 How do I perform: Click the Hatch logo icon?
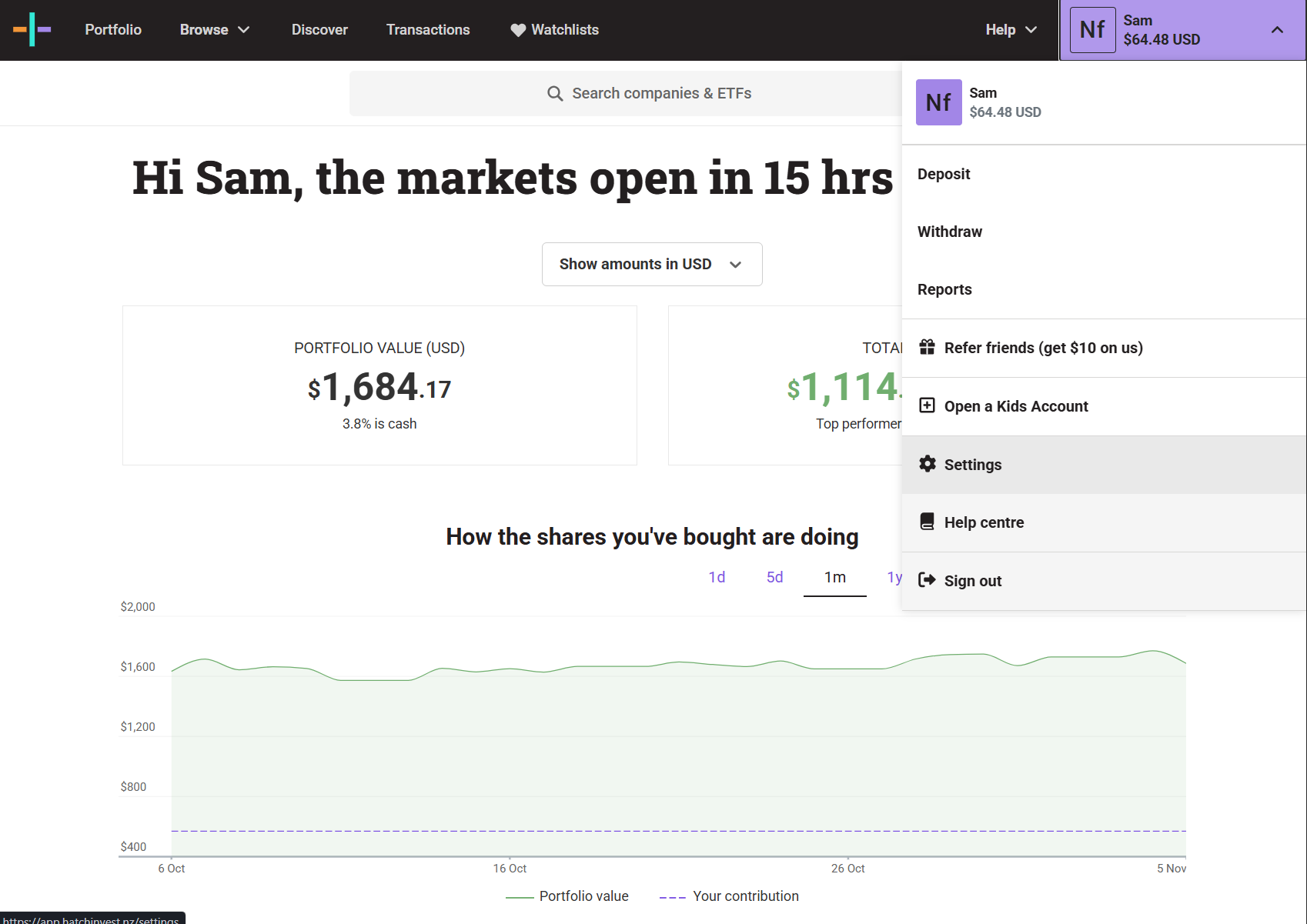point(32,29)
